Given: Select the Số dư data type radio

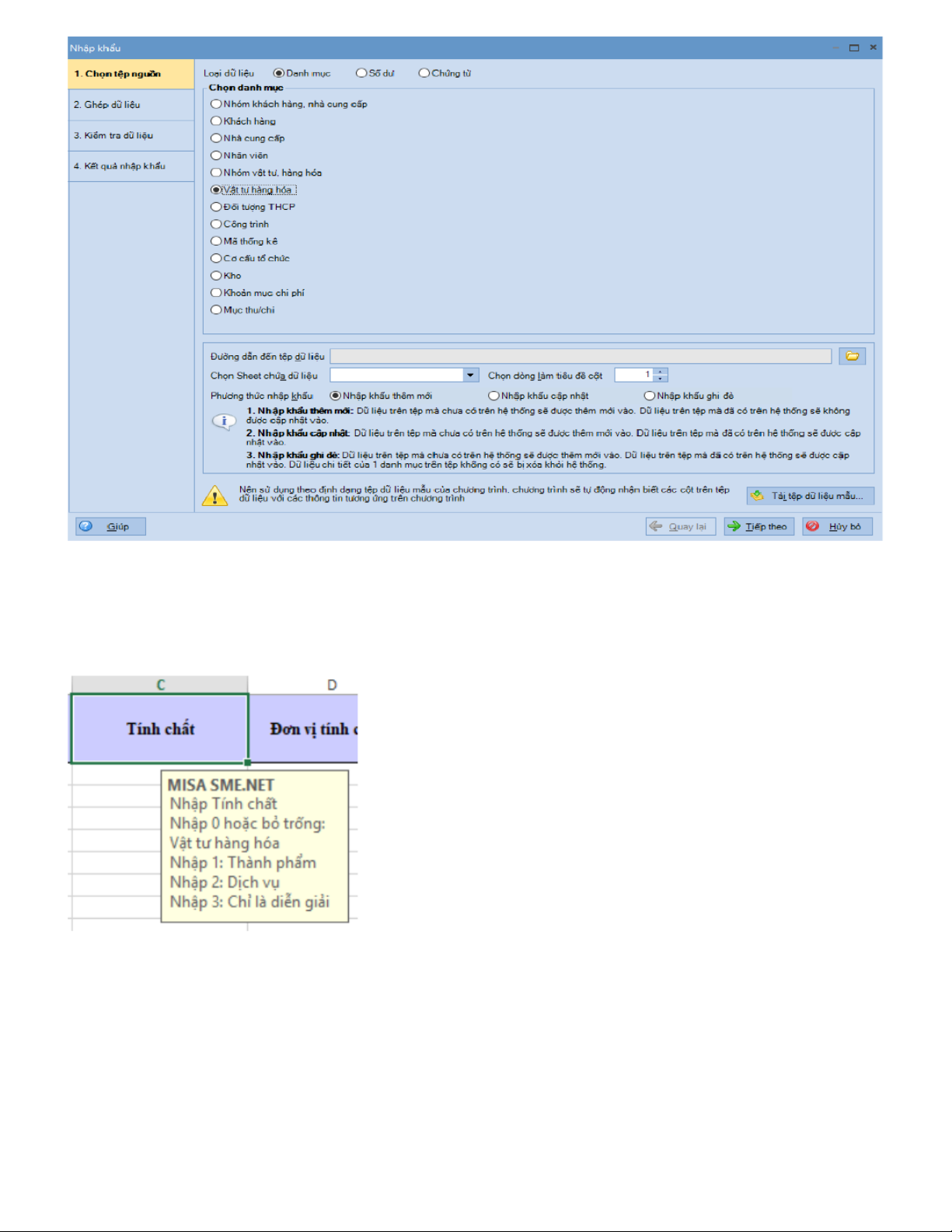Looking at the screenshot, I should 361,73.
